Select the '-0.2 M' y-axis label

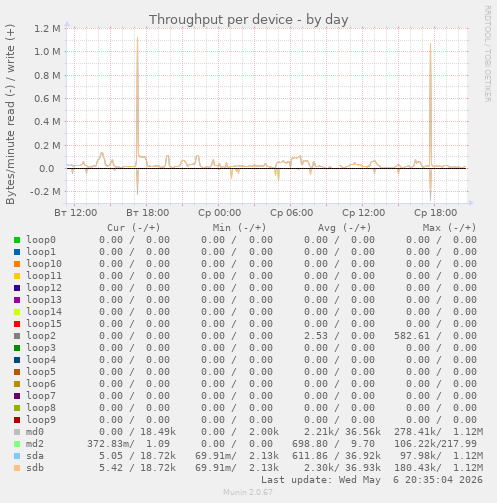[45, 192]
